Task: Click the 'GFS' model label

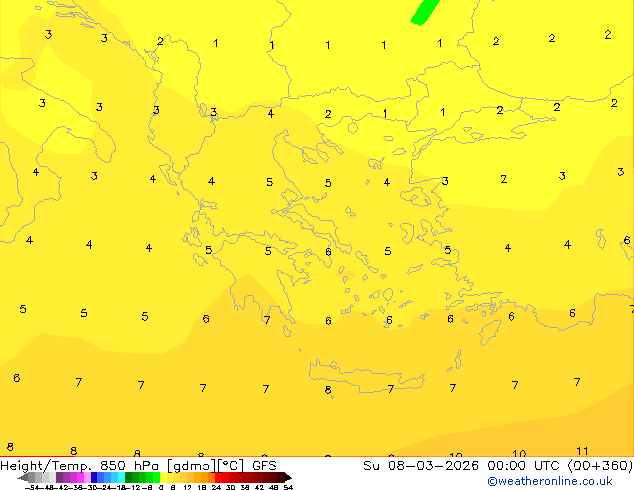Action: (x=264, y=466)
